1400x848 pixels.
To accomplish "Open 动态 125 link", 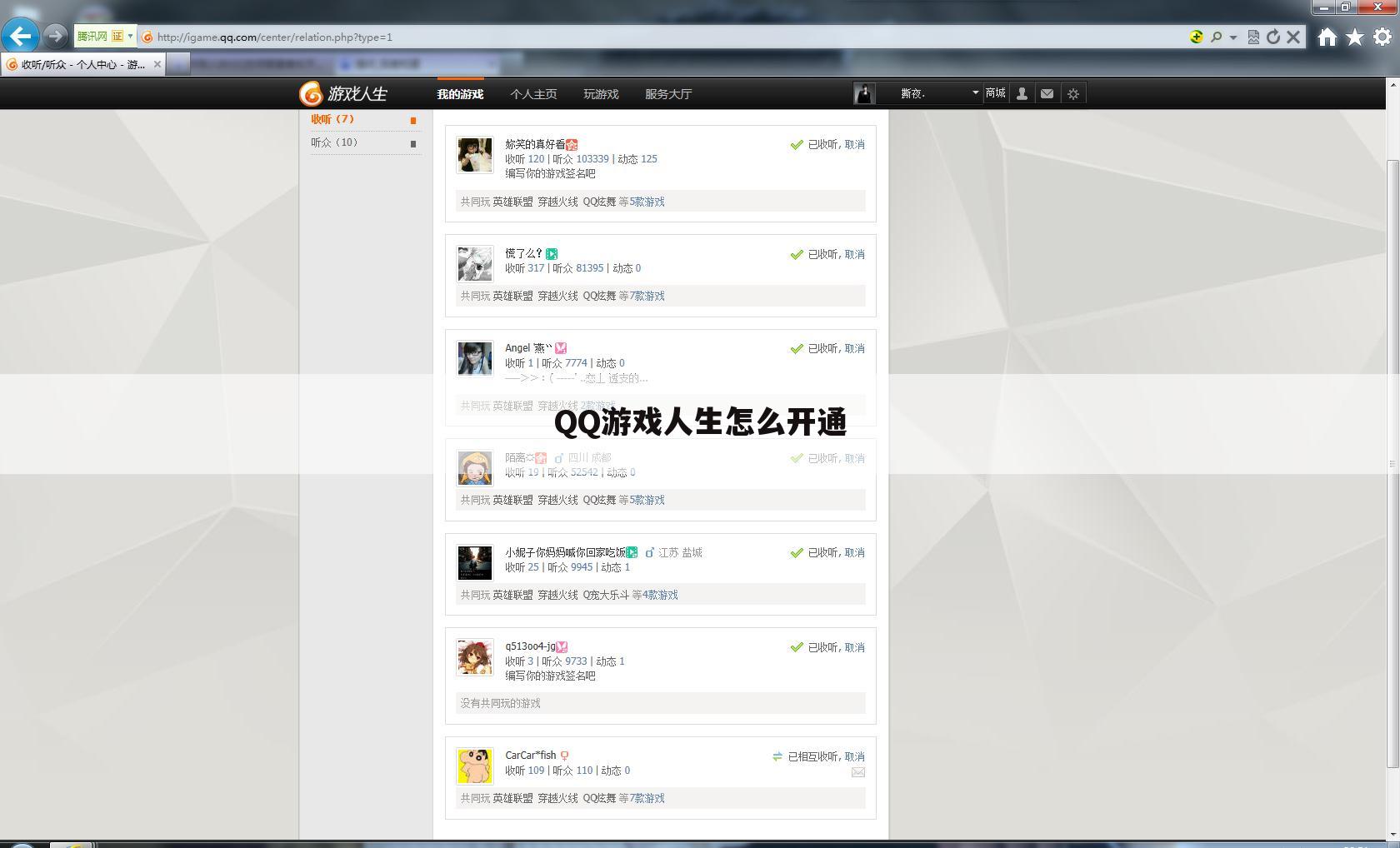I will click(x=637, y=159).
